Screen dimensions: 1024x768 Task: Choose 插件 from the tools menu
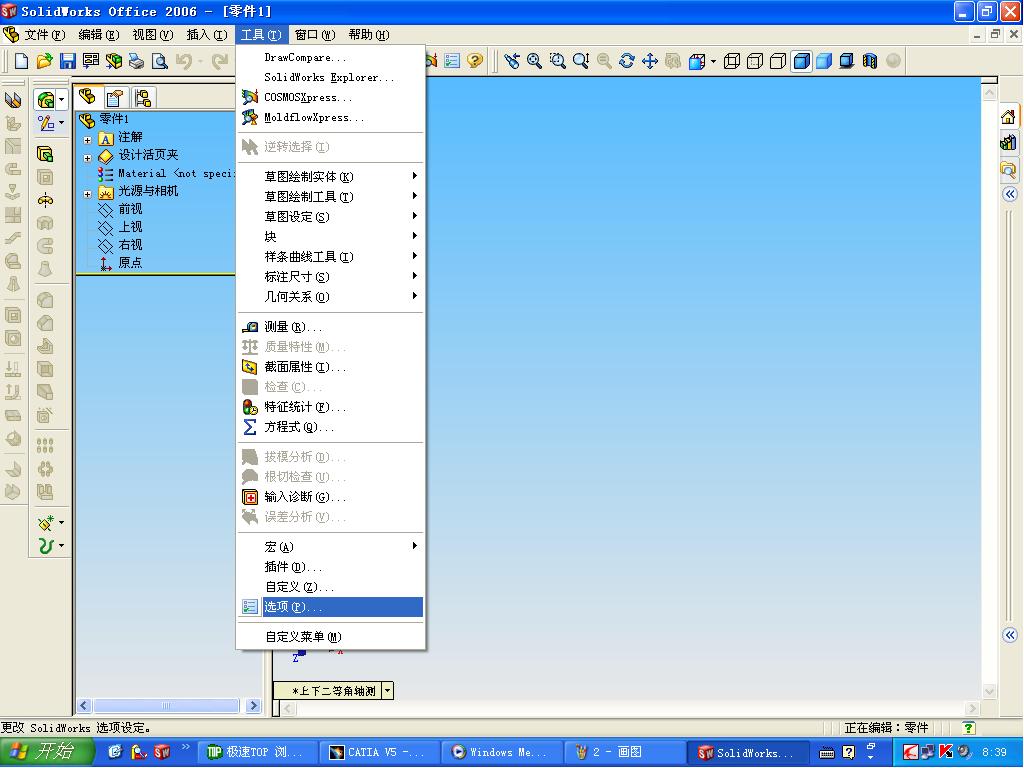331,567
